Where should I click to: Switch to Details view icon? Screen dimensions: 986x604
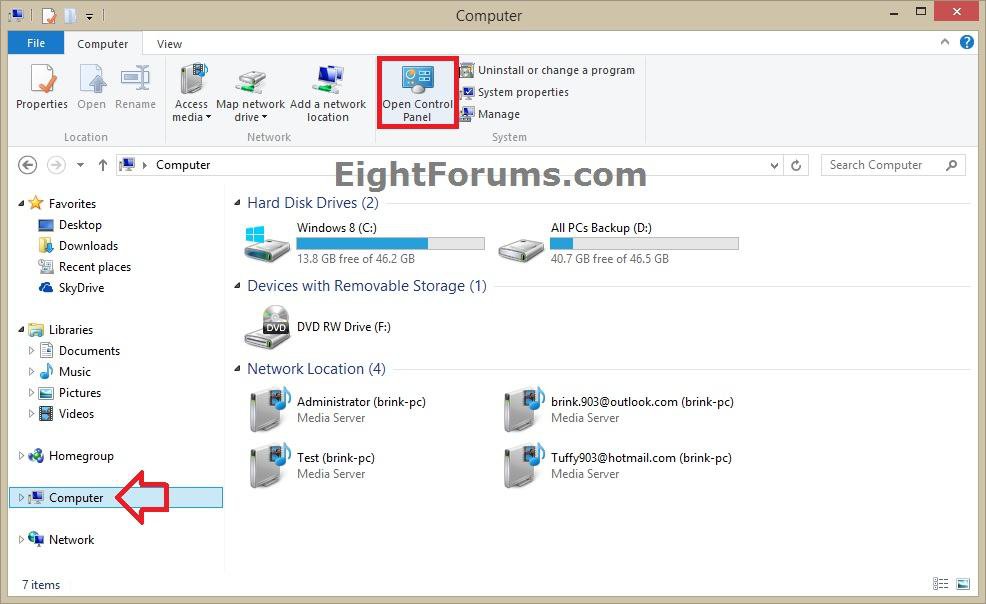[940, 584]
